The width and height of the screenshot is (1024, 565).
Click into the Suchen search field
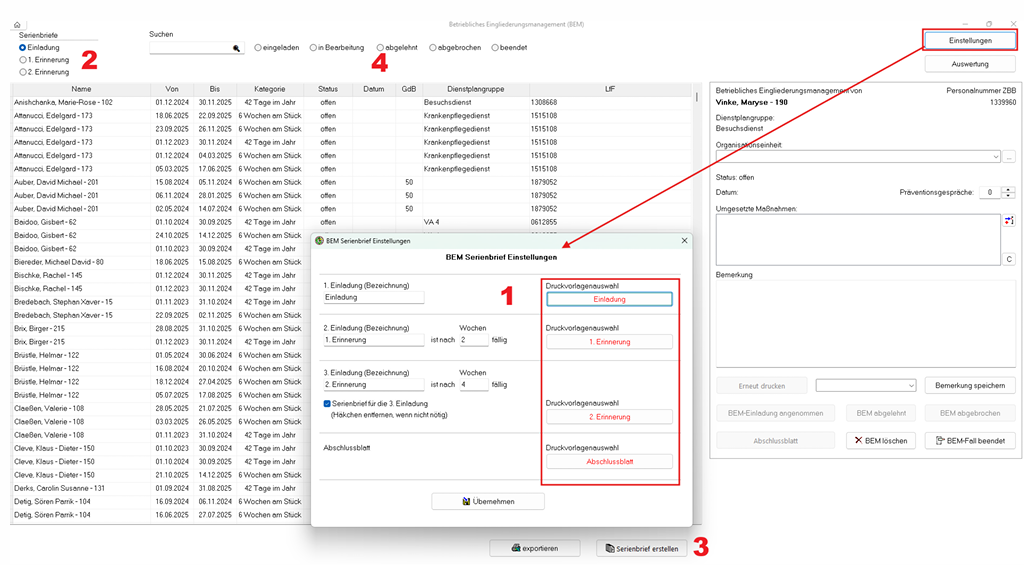coord(191,48)
